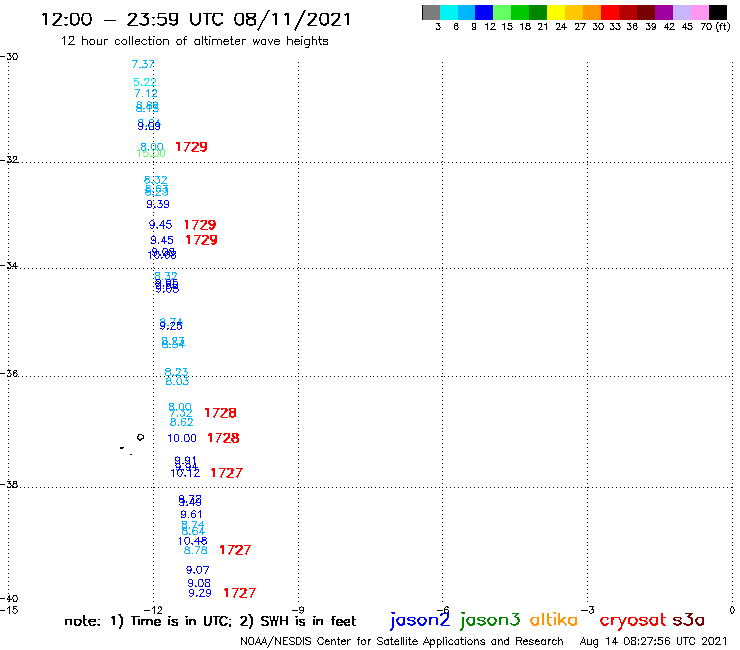Image resolution: width=740 pixels, height=650 pixels.
Task: Click the wave height value 10.46
Action: pyautogui.click(x=193, y=541)
